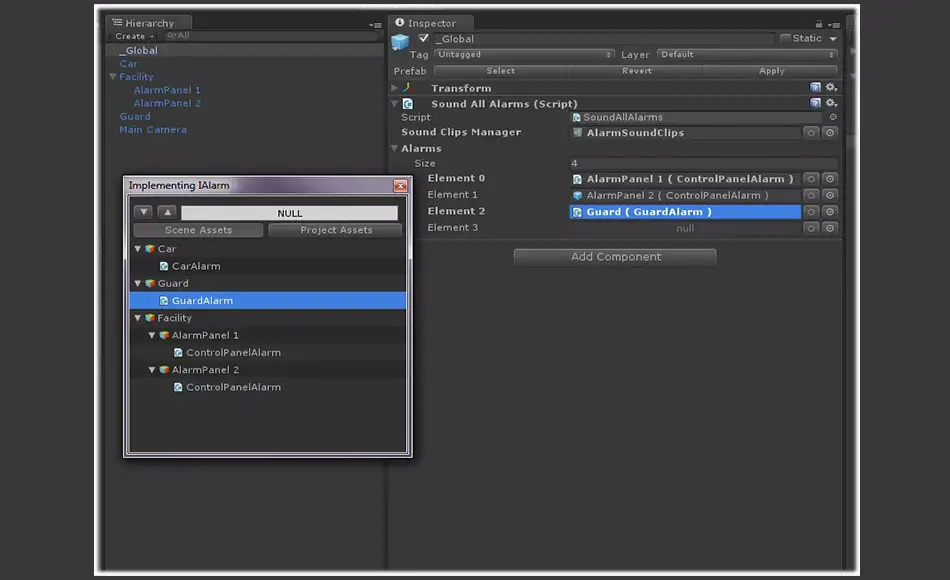The image size is (950, 580).
Task: Open the Inspector panel options menu
Action: click(834, 25)
